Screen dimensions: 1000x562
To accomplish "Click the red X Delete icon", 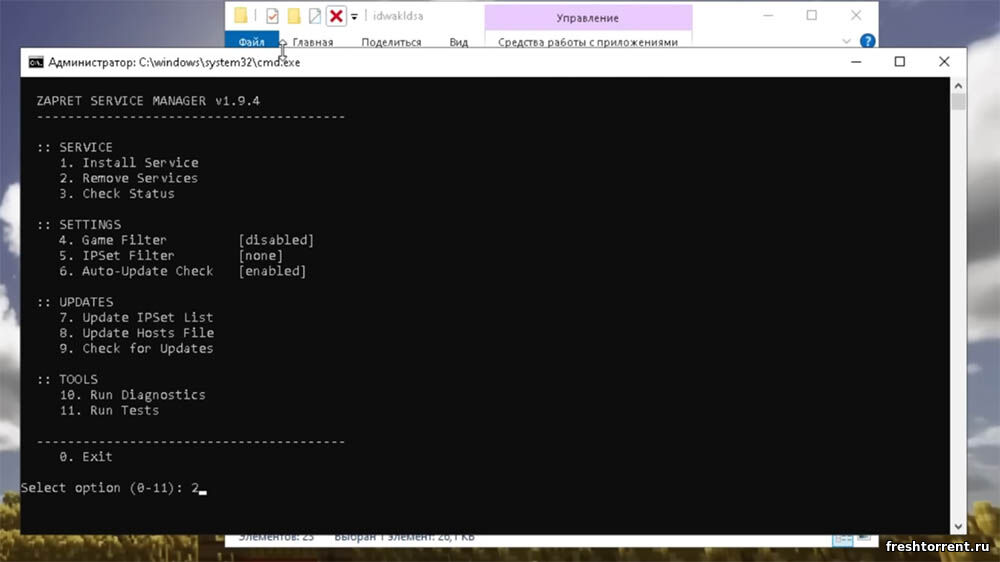I will click(x=337, y=16).
